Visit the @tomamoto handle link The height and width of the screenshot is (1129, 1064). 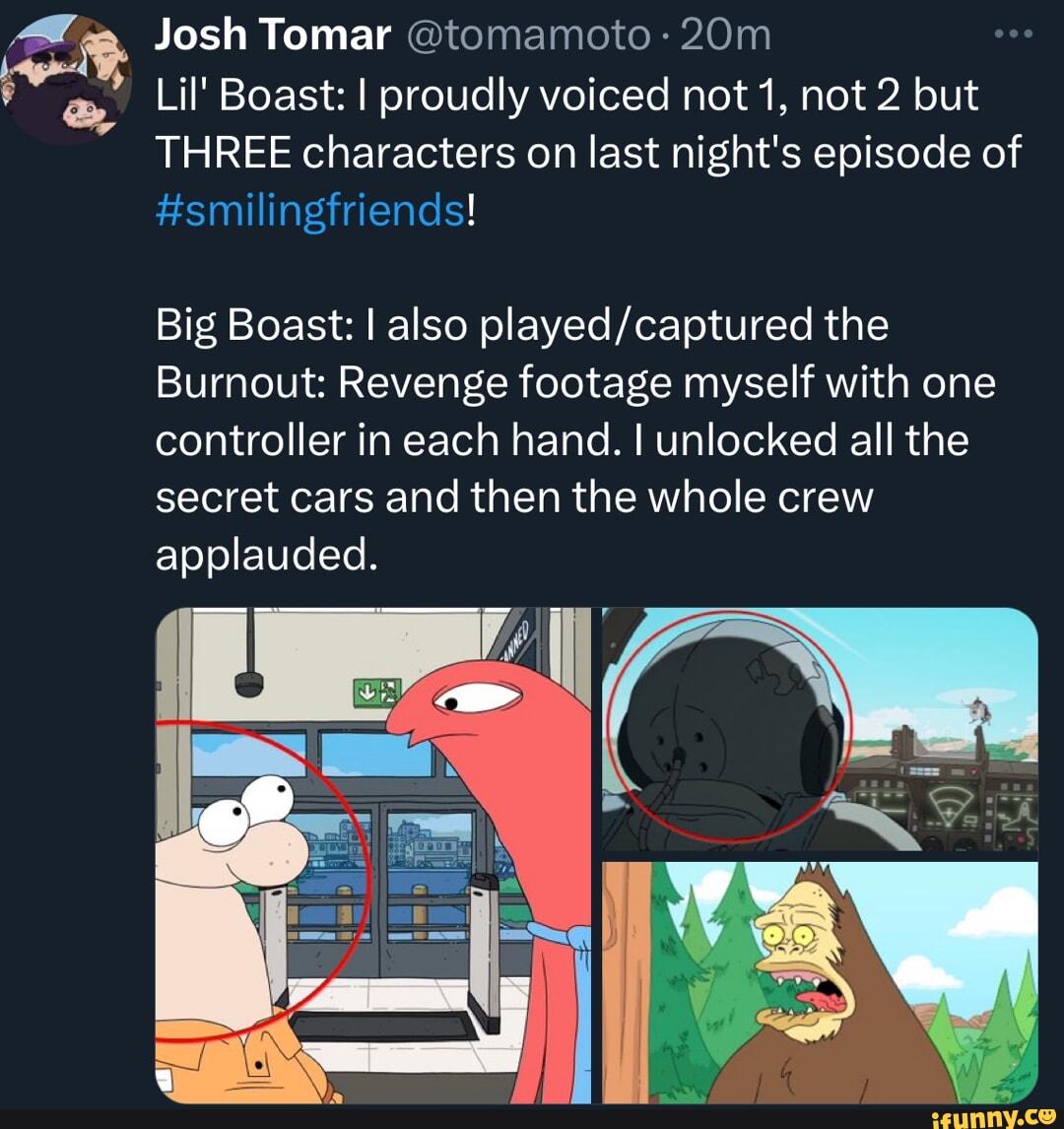click(x=526, y=36)
